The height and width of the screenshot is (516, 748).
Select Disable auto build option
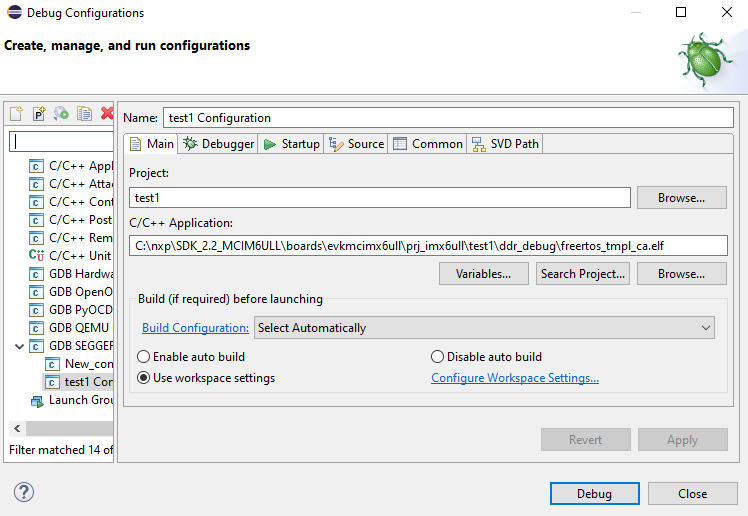[x=438, y=357]
